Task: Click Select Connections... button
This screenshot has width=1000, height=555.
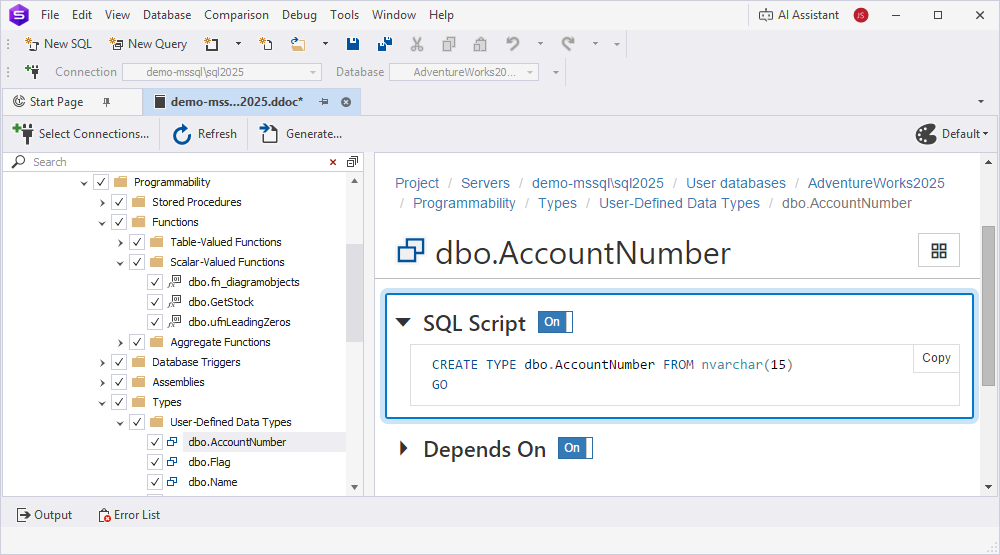Action: click(81, 134)
